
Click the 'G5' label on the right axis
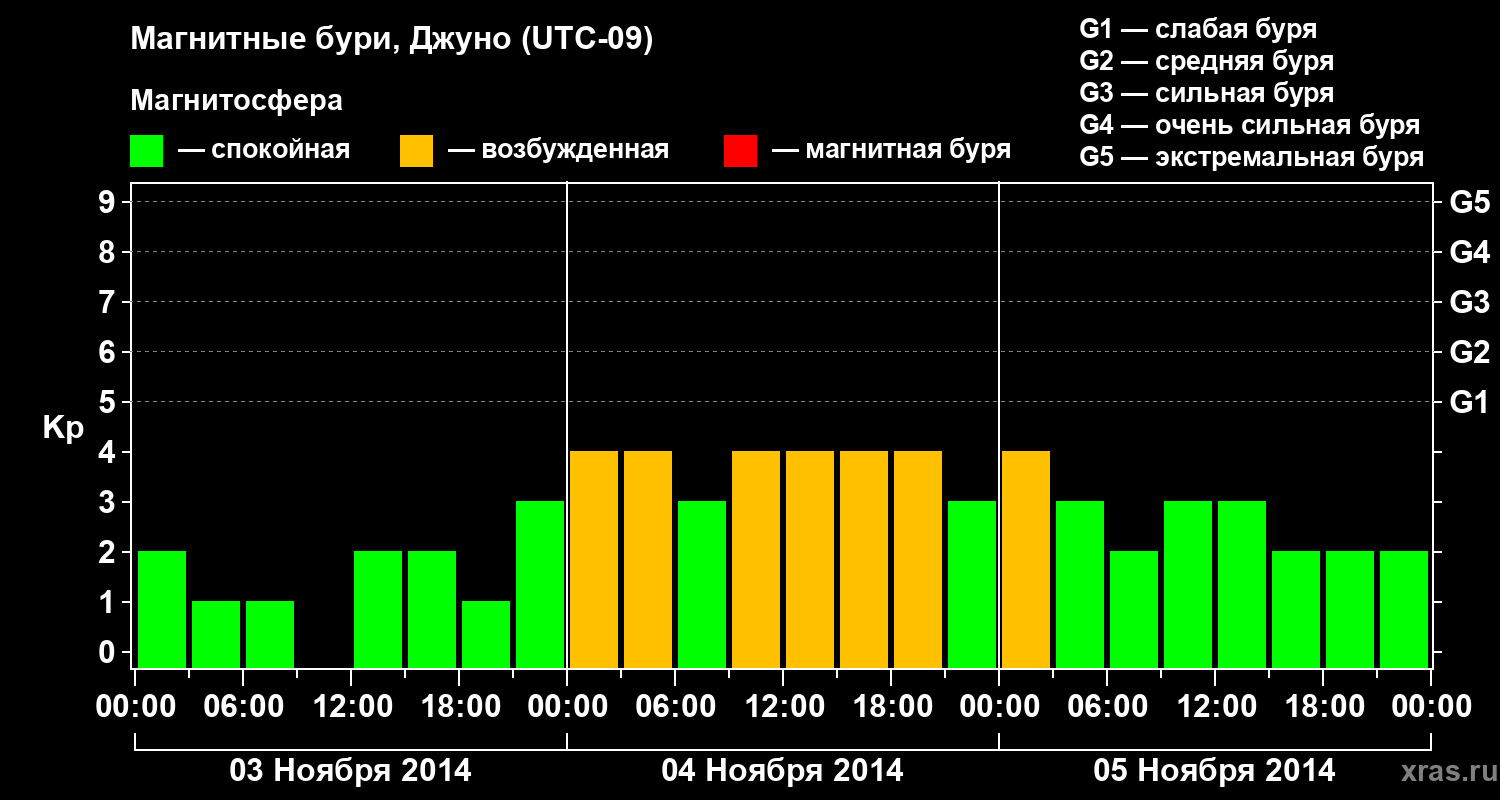coord(1469,202)
